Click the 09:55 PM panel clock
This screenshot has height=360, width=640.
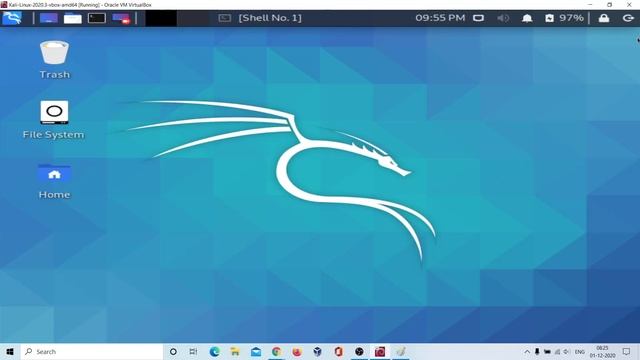(440, 18)
